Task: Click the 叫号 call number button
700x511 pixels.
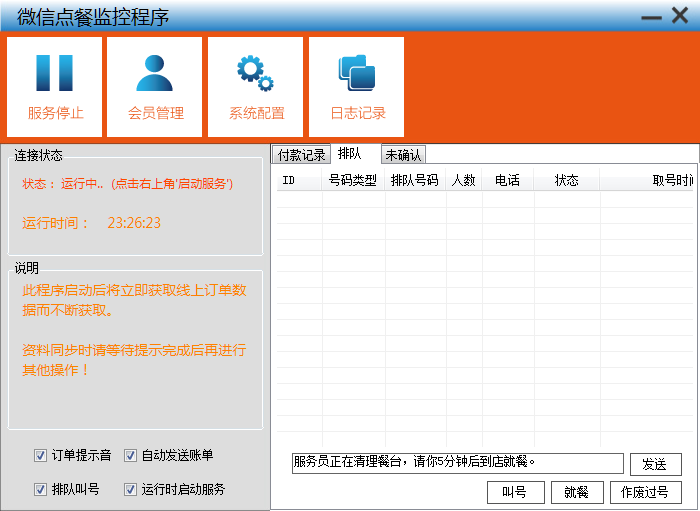Action: pyautogui.click(x=516, y=492)
